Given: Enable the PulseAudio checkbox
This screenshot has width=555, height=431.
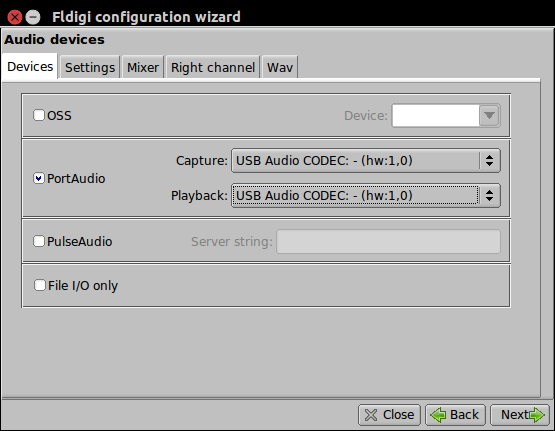Looking at the screenshot, I should click(x=39, y=241).
